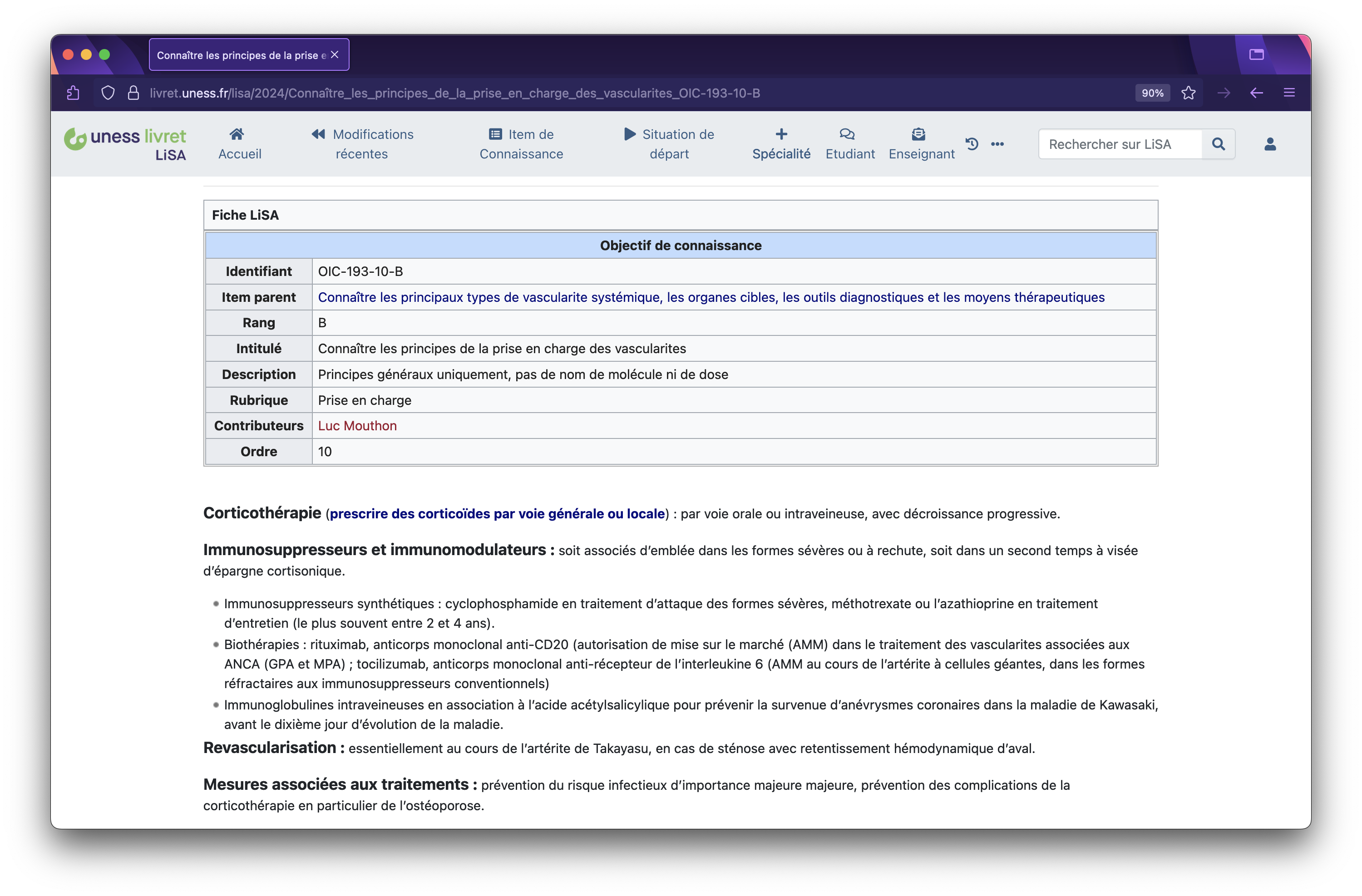Open the browser hamburger menu
Image resolution: width=1362 pixels, height=896 pixels.
click(x=1289, y=93)
